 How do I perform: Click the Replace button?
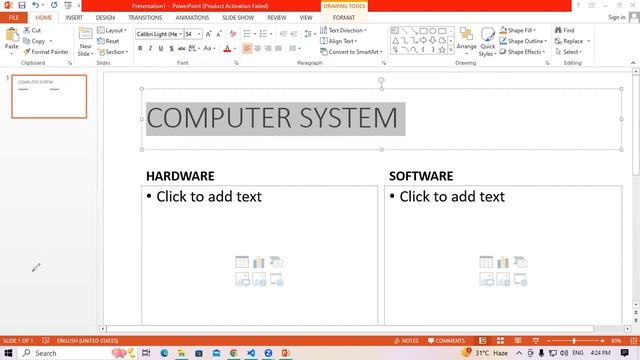tap(569, 41)
